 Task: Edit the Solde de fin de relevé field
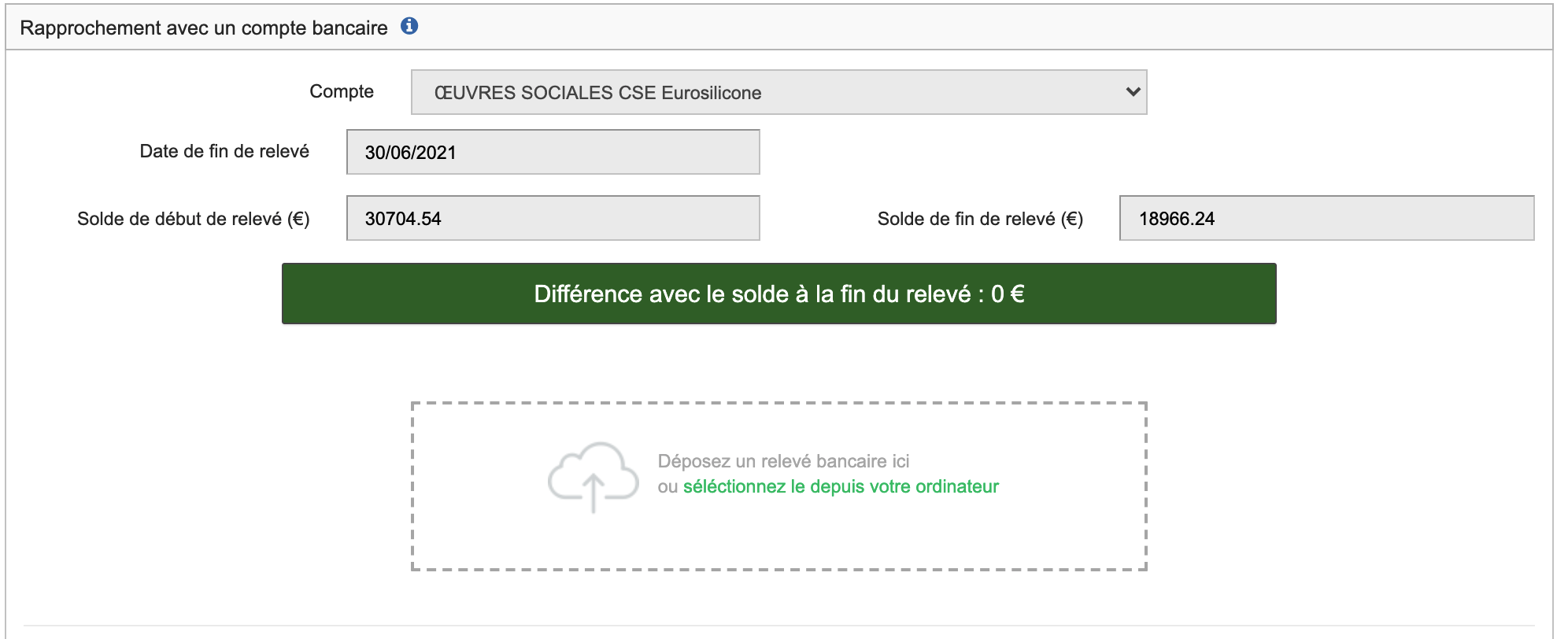tap(1326, 218)
